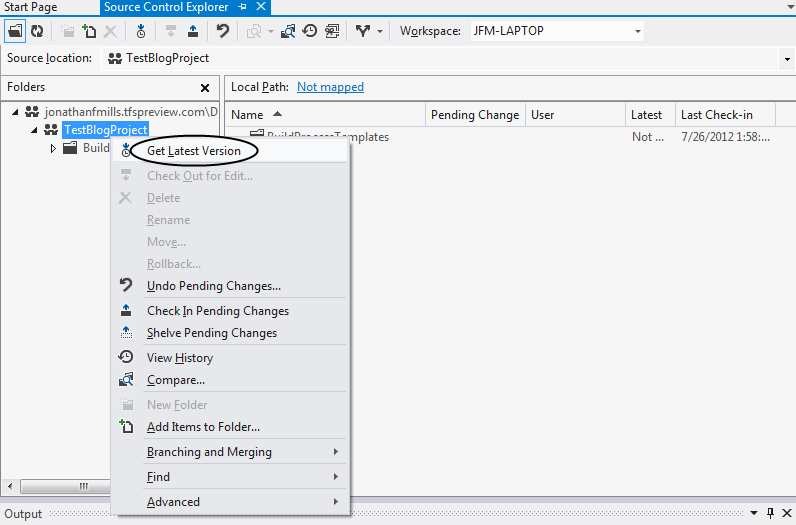Toggle the Folders pane toolbar icon
Screen dimensions: 796x525
pos(15,31)
